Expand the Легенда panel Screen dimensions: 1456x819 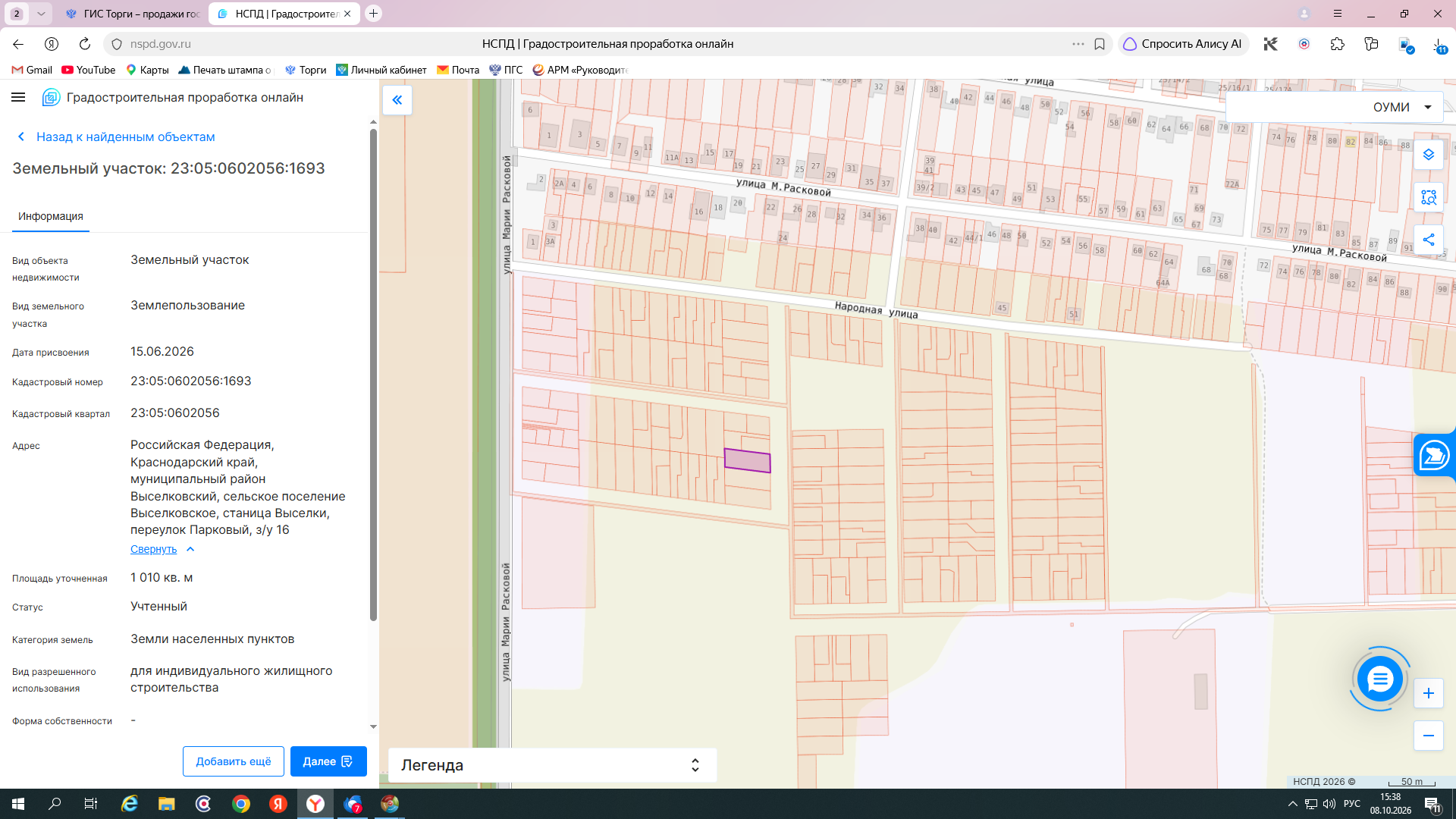(552, 765)
